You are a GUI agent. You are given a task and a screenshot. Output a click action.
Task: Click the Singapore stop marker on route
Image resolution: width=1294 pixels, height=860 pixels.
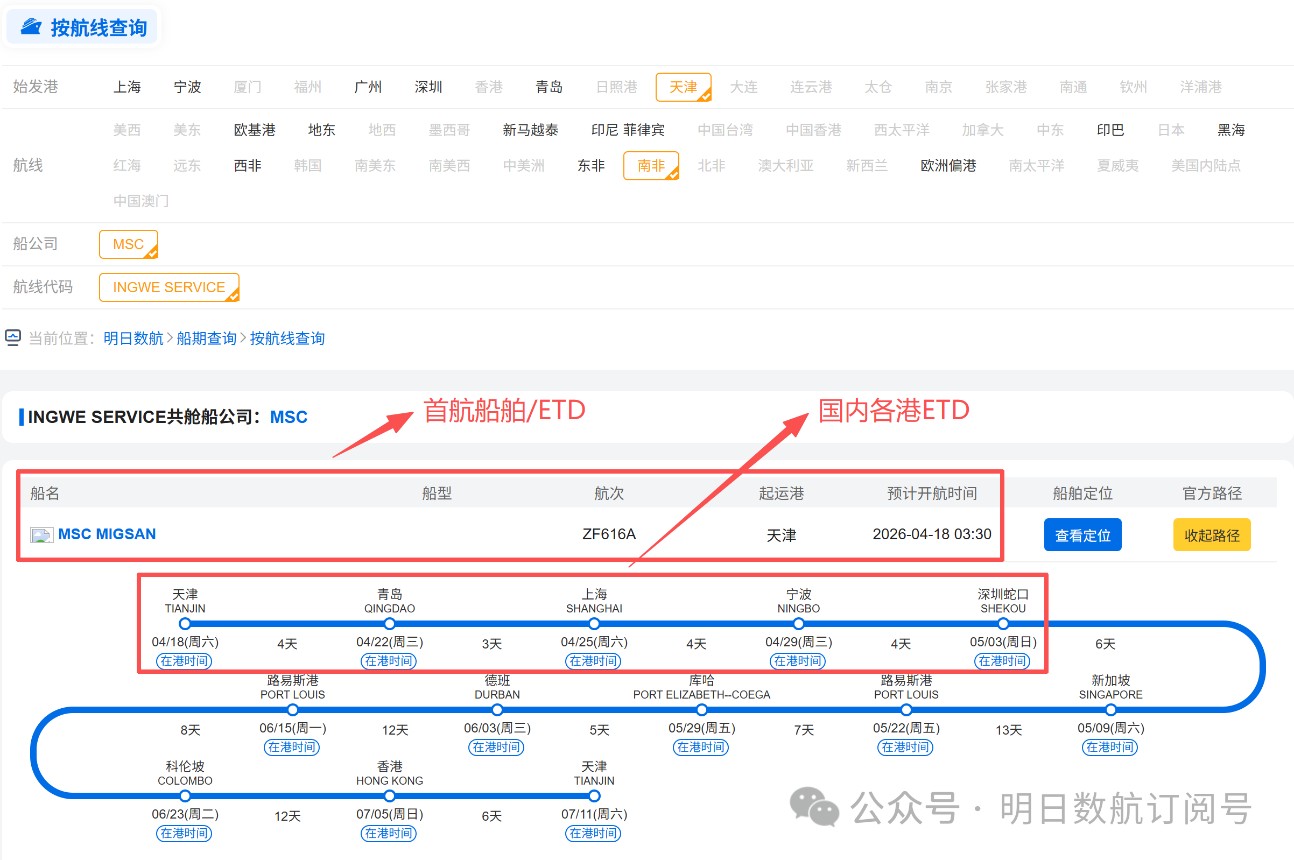1110,710
